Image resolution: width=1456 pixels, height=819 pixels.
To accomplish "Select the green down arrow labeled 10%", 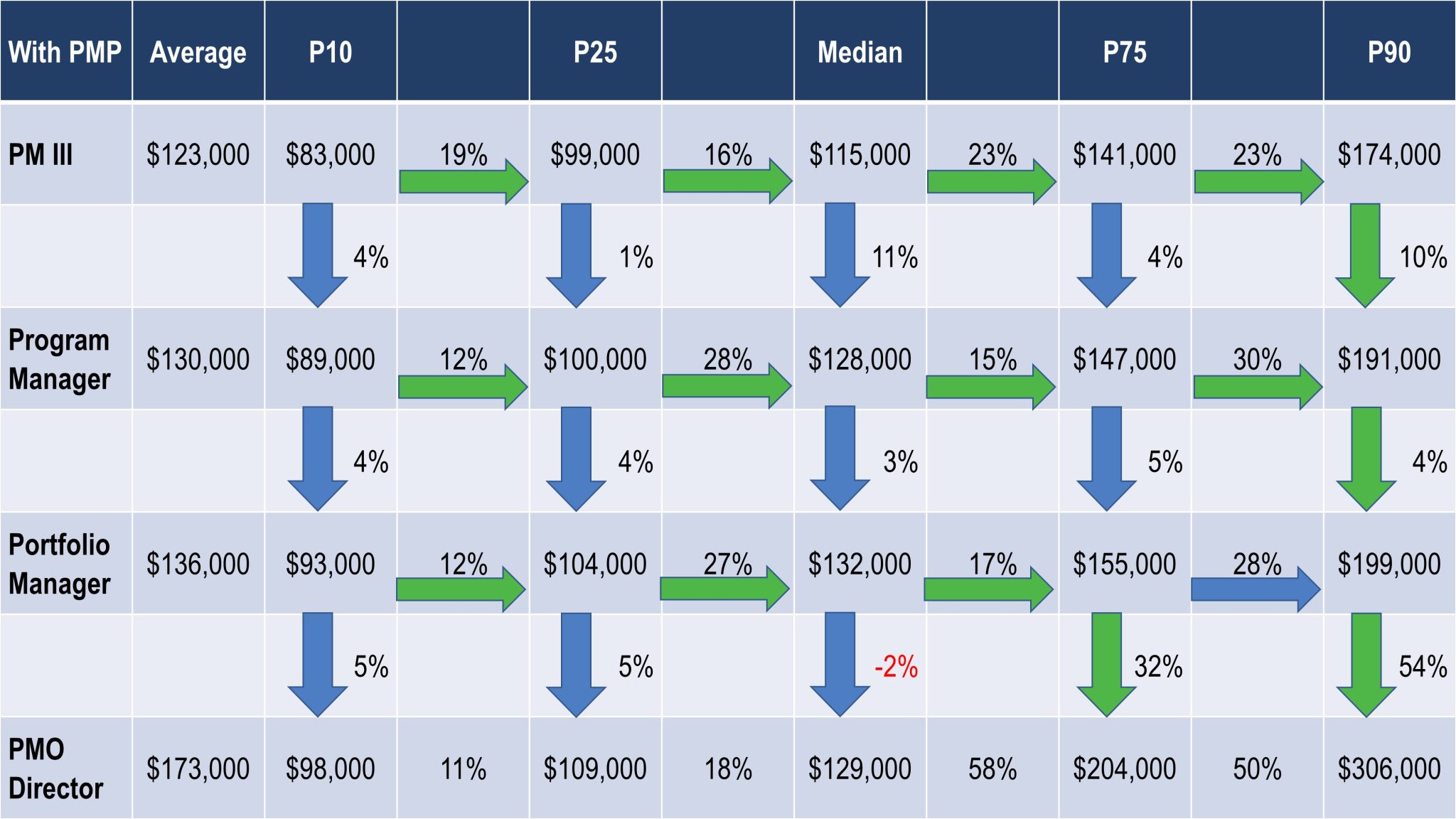I will (x=1365, y=255).
